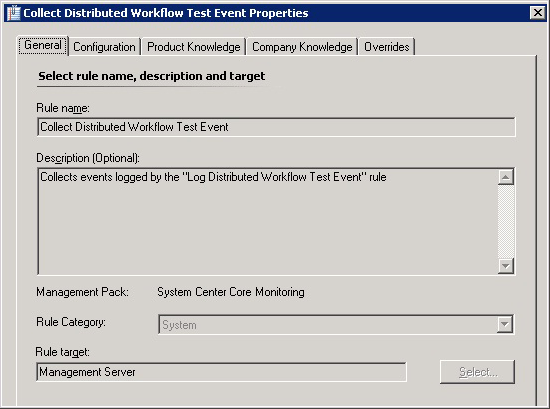Click the description scrollbar track
Viewport: 550px width, 409px height.
506,221
